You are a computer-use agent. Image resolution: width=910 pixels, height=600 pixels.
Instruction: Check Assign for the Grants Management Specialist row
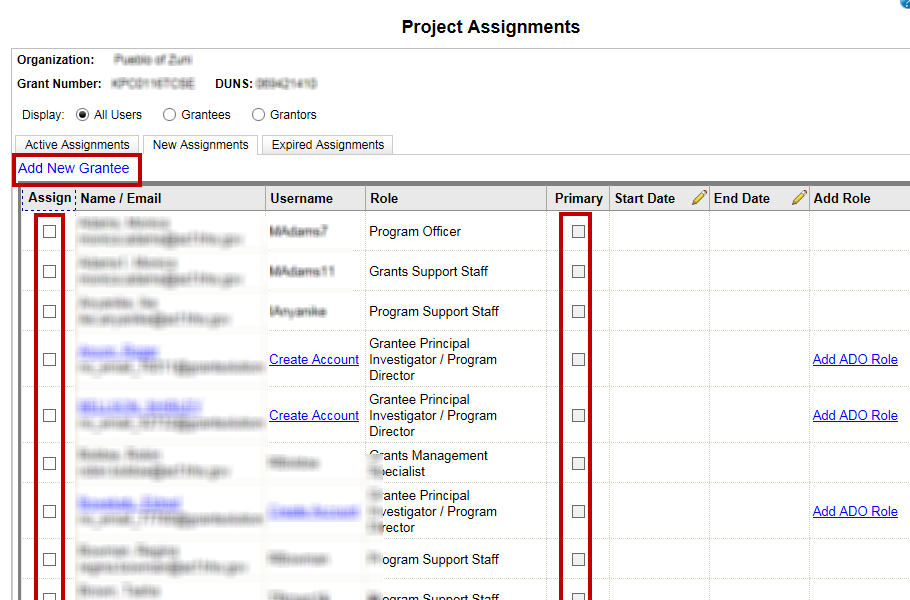point(49,463)
